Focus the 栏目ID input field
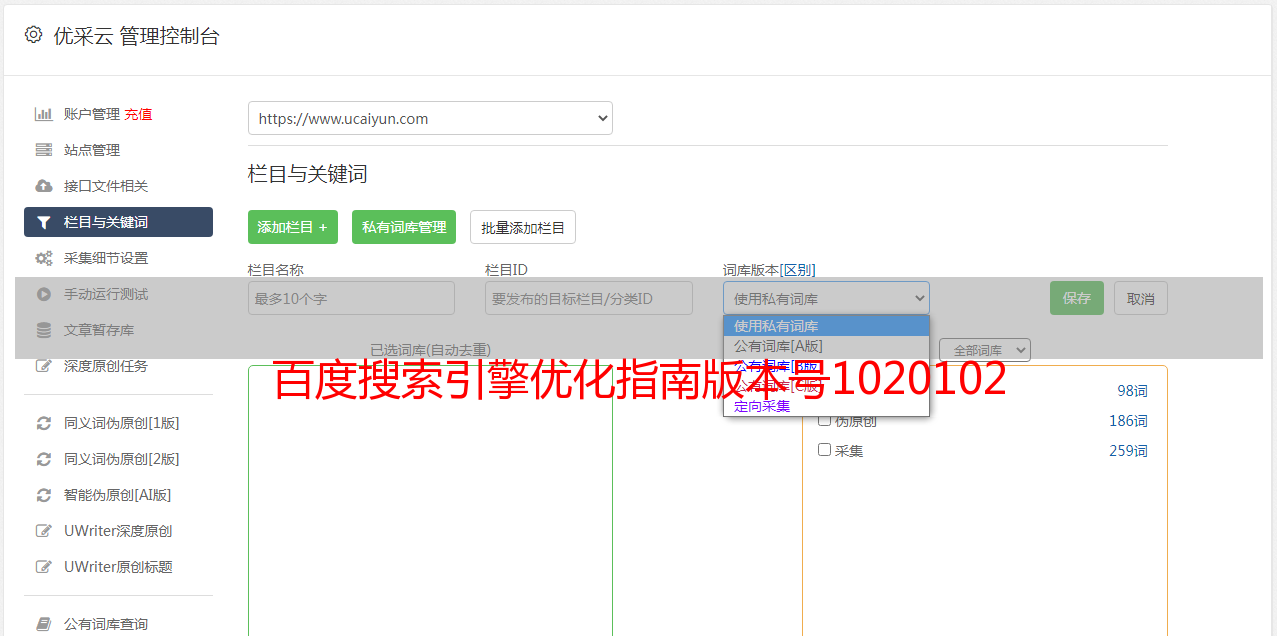Screen dimensions: 1277x636 tap(589, 298)
